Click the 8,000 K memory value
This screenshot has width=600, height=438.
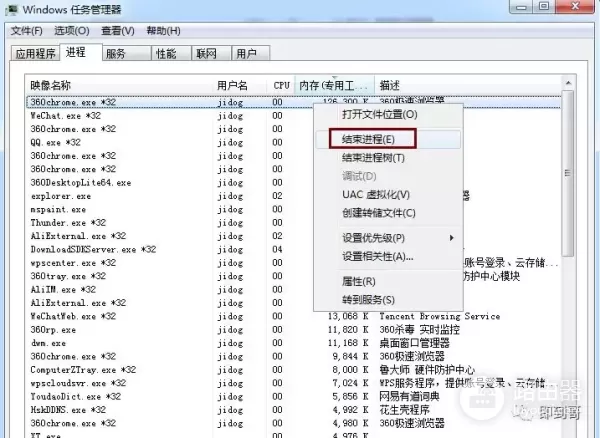click(x=351, y=370)
